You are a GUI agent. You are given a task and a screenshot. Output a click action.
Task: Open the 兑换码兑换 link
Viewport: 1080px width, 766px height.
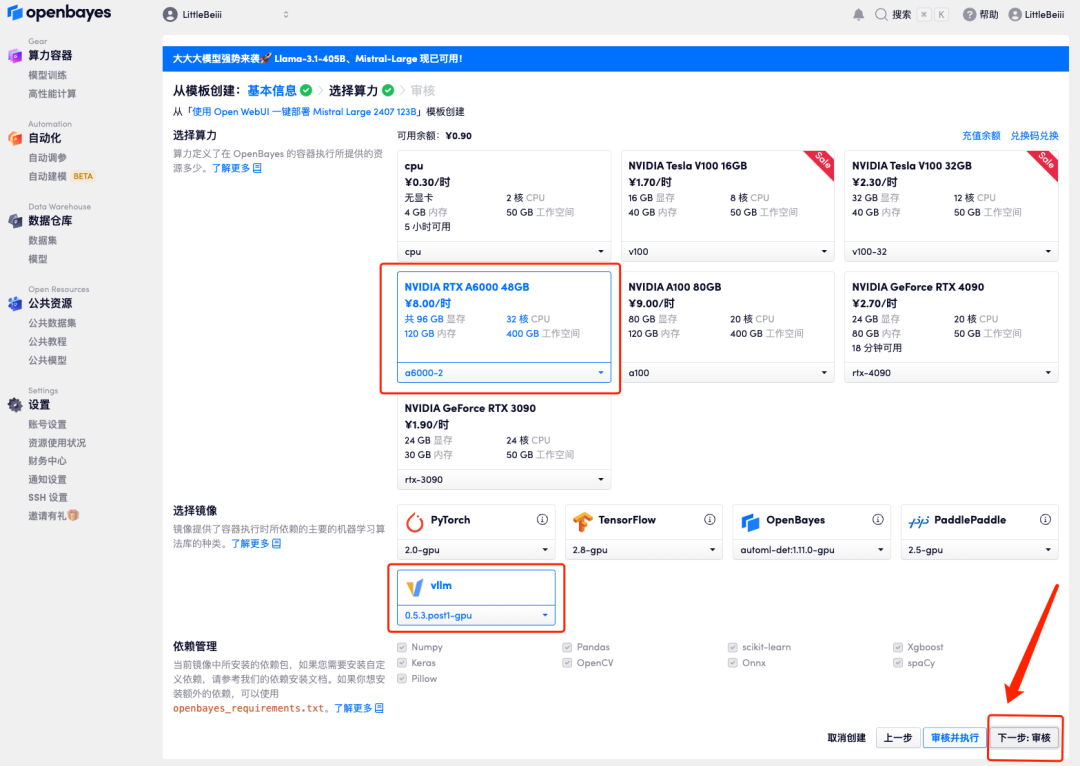tap(1034, 136)
